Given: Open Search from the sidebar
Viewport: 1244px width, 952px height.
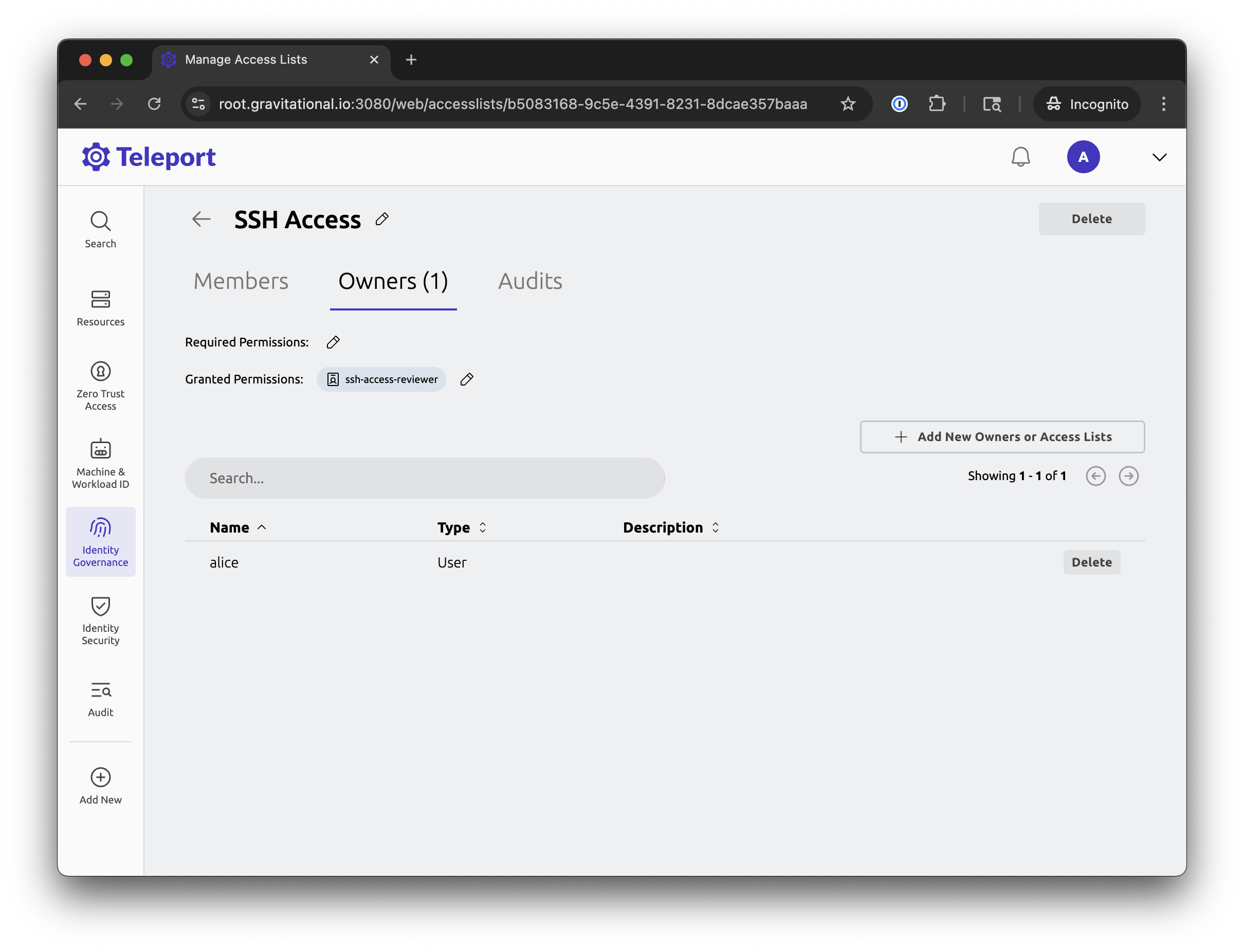Looking at the screenshot, I should pyautogui.click(x=100, y=228).
